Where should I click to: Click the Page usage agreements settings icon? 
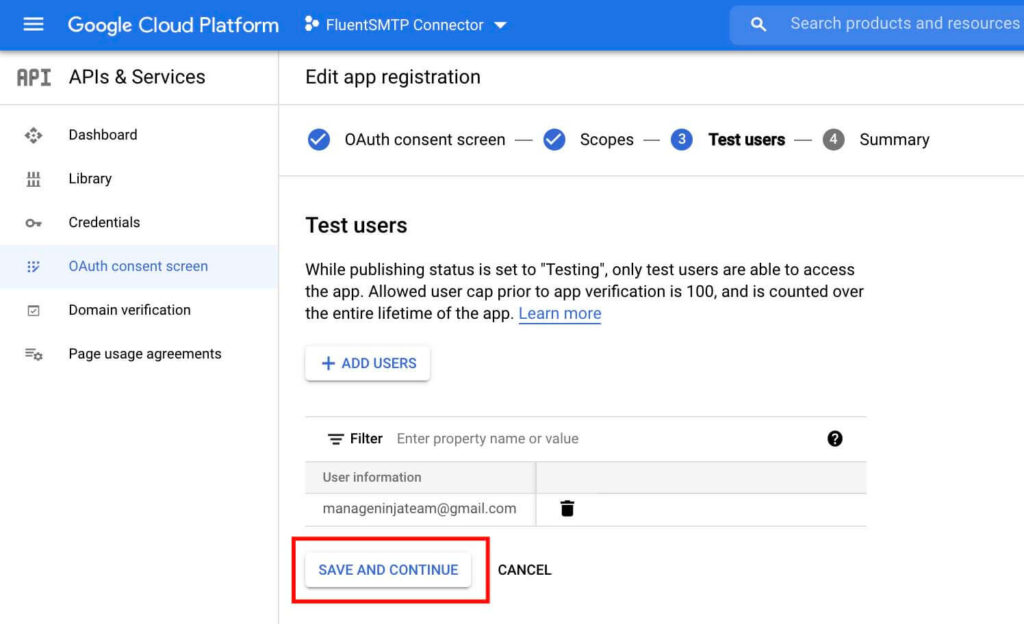(33, 354)
